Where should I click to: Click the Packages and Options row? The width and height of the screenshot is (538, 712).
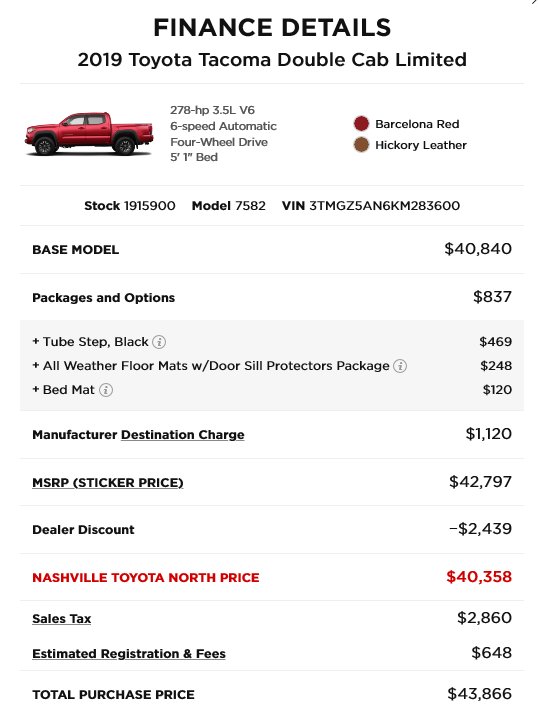pyautogui.click(x=272, y=297)
